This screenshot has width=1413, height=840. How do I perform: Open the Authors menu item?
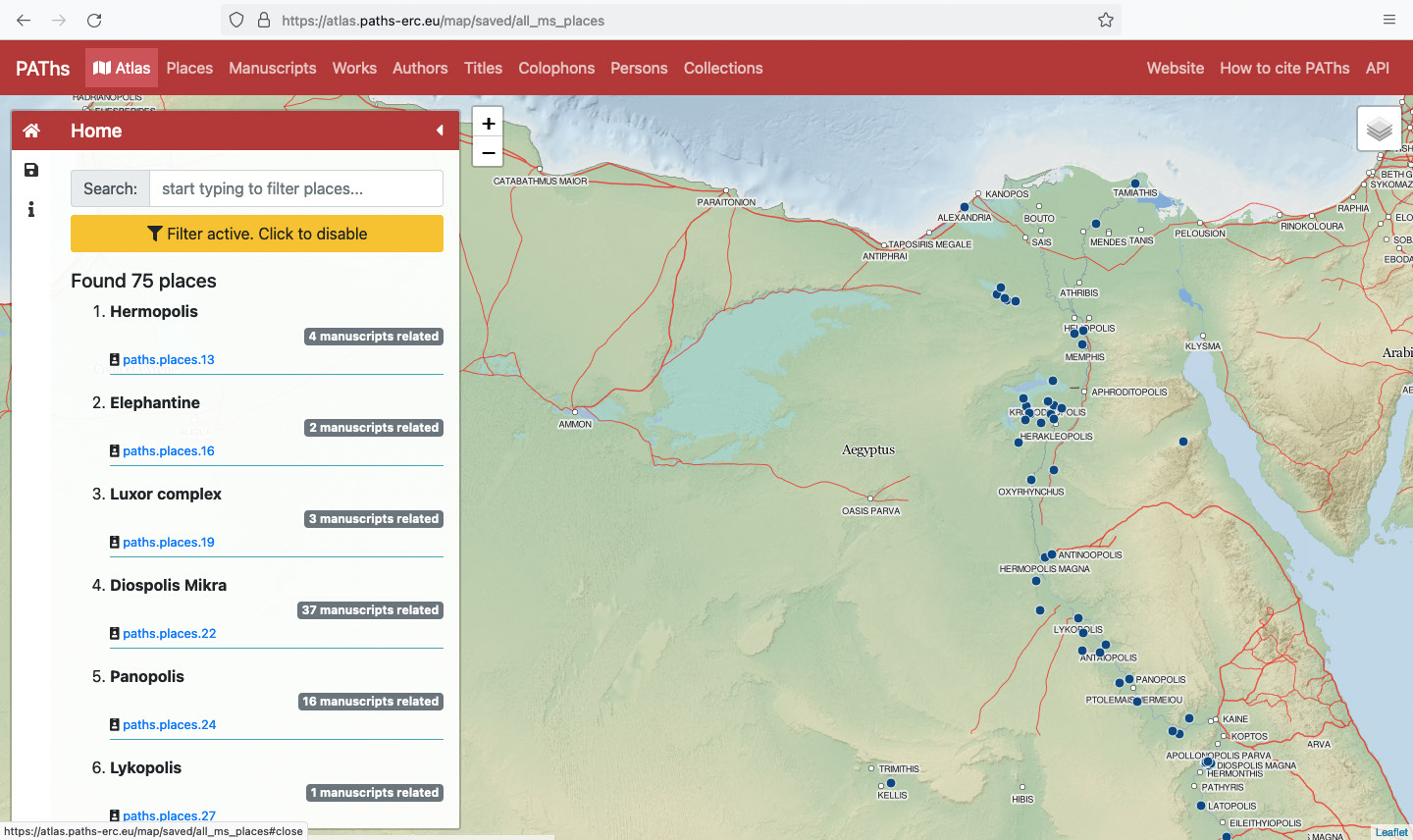(420, 68)
